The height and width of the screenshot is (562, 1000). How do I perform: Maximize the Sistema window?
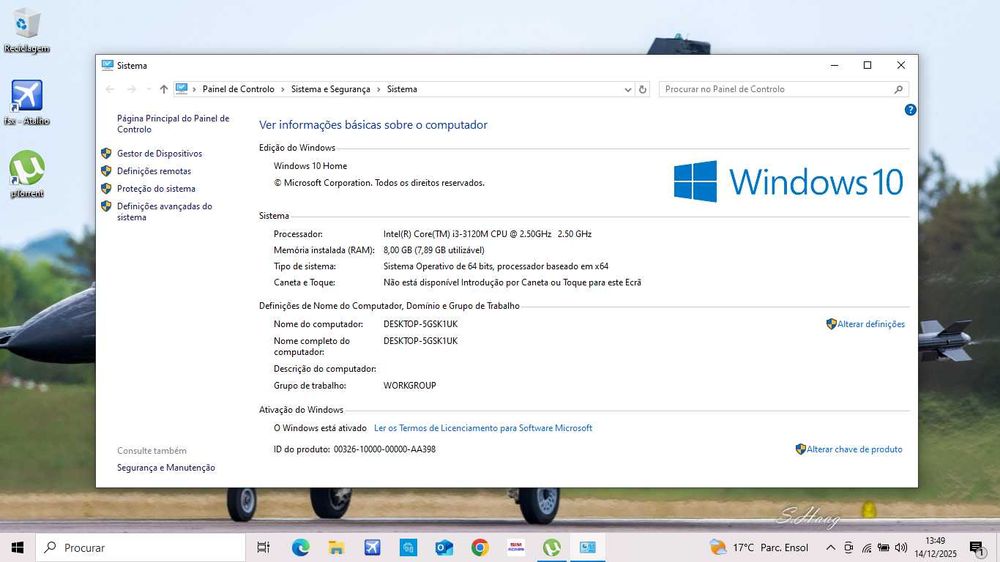click(x=867, y=65)
